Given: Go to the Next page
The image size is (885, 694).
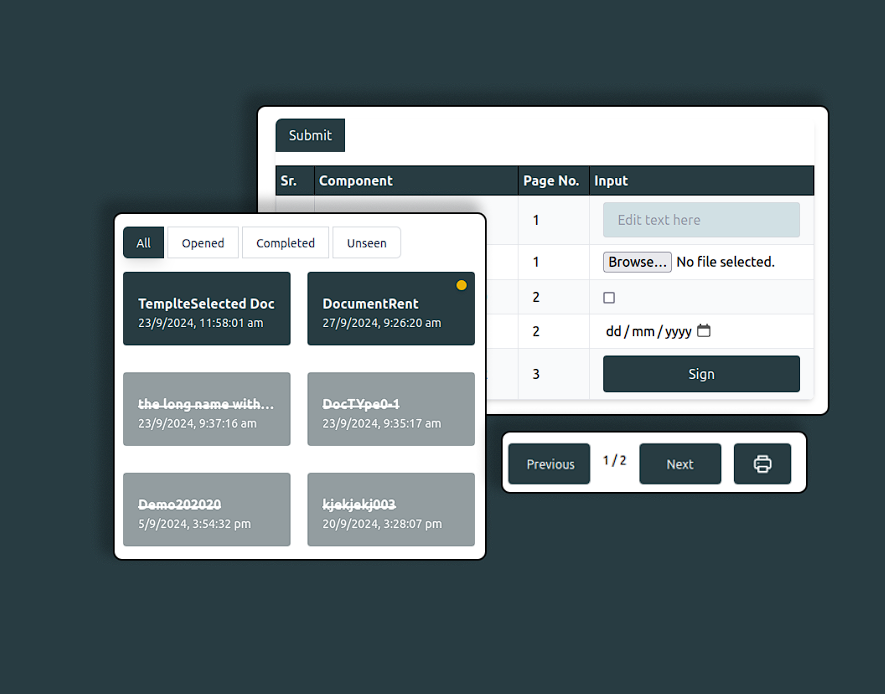Looking at the screenshot, I should point(680,464).
